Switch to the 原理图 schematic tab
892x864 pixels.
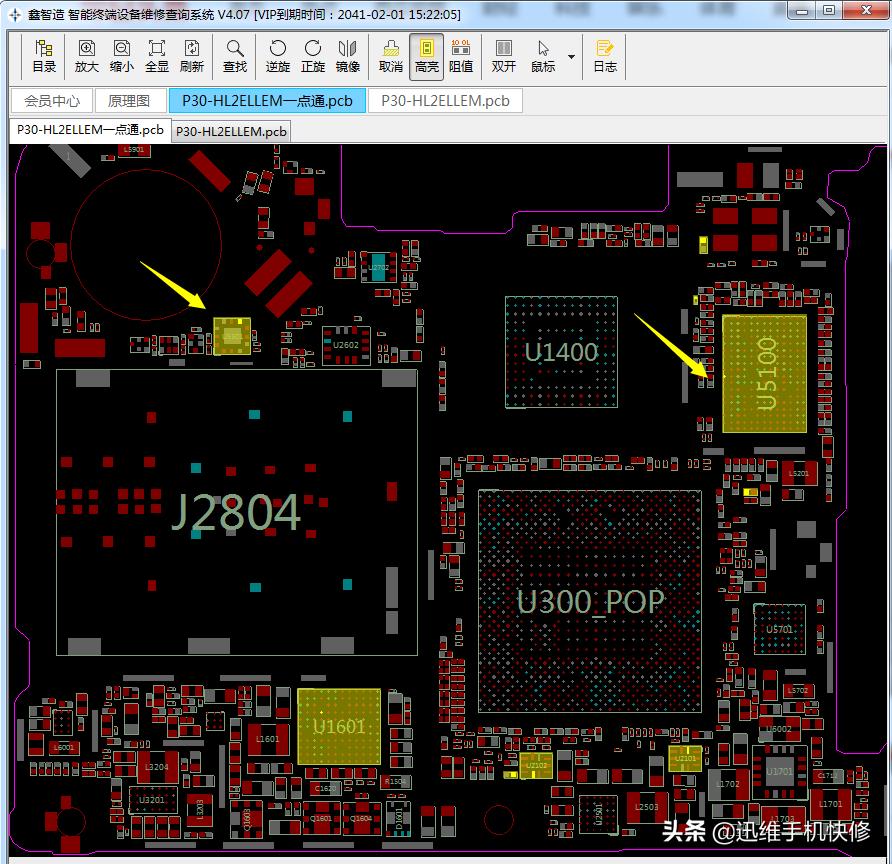click(129, 101)
